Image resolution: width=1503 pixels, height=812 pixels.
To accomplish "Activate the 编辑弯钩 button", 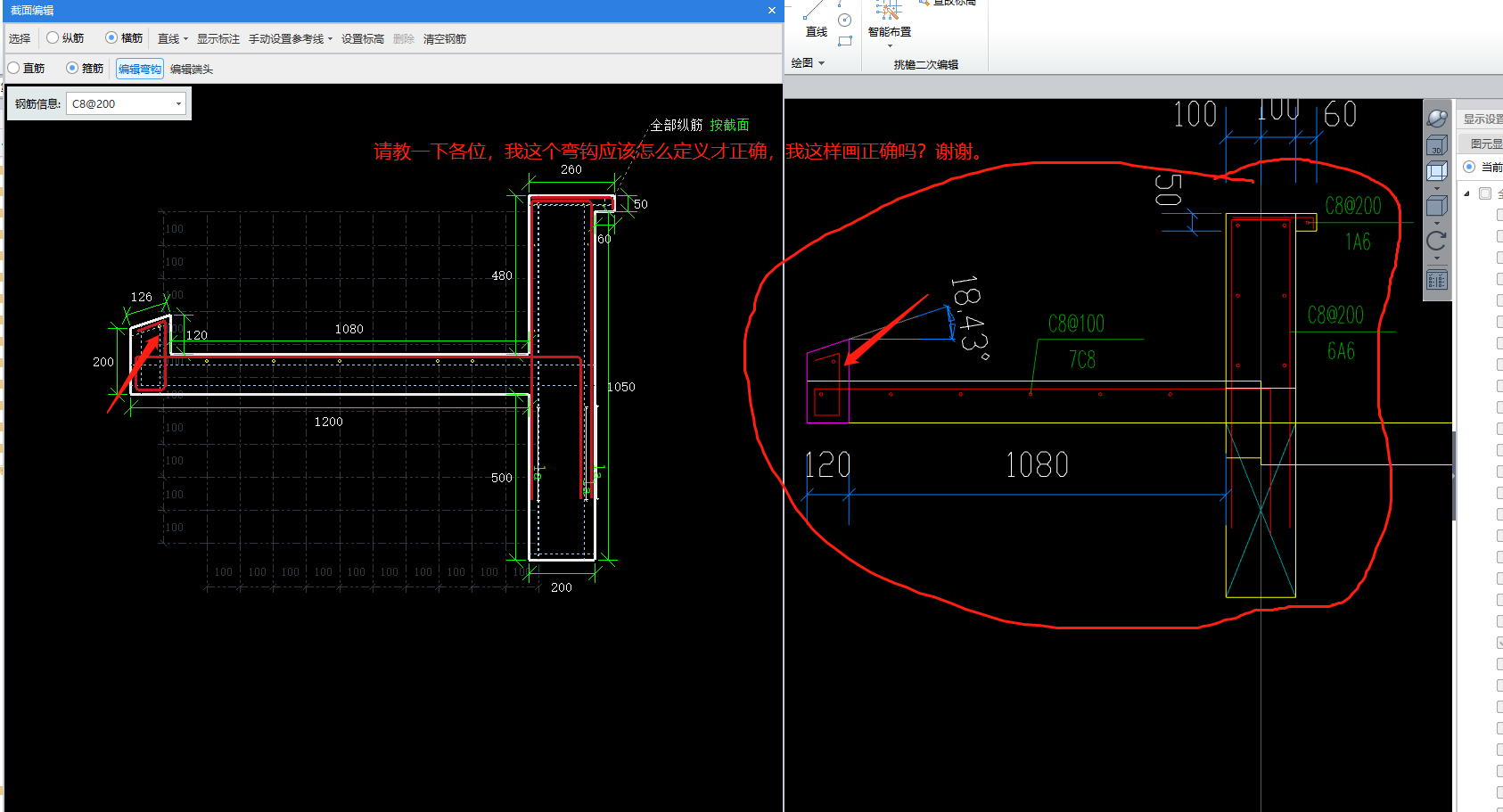I will tap(140, 69).
